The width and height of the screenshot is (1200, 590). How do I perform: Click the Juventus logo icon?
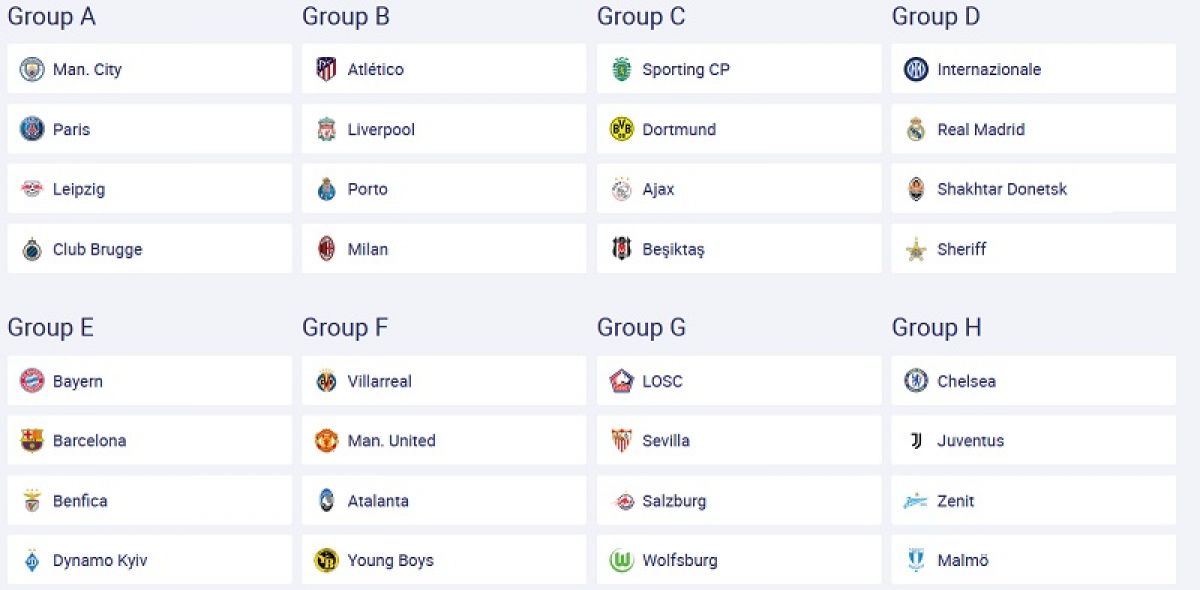click(x=916, y=441)
